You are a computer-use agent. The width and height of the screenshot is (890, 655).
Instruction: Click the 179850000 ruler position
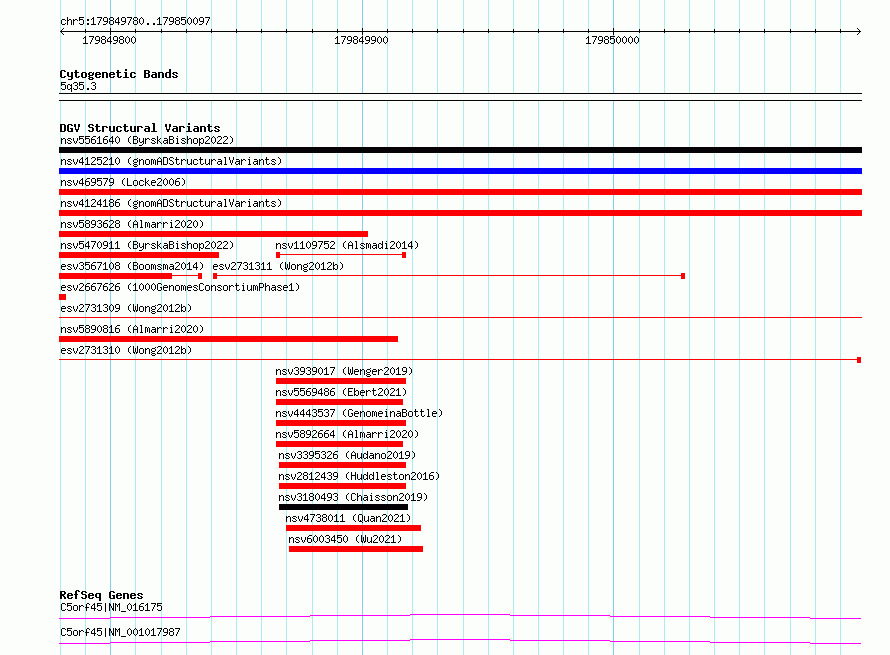click(x=612, y=40)
